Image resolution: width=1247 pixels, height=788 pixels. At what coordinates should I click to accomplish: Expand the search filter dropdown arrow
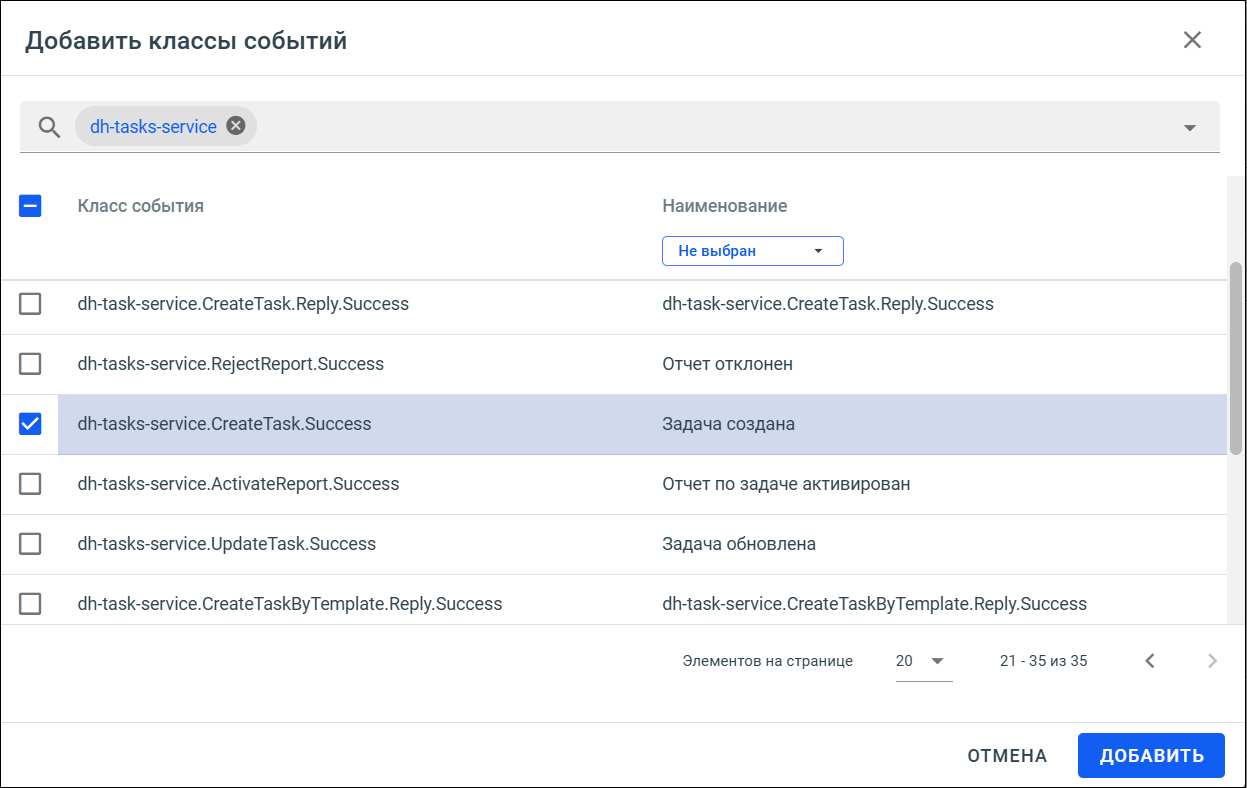(x=1190, y=128)
